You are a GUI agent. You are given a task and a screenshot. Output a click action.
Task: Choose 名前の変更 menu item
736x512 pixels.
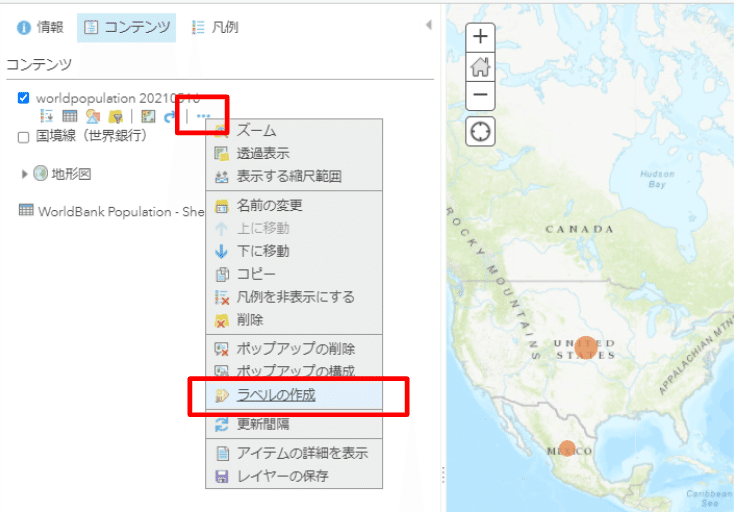[294, 206]
